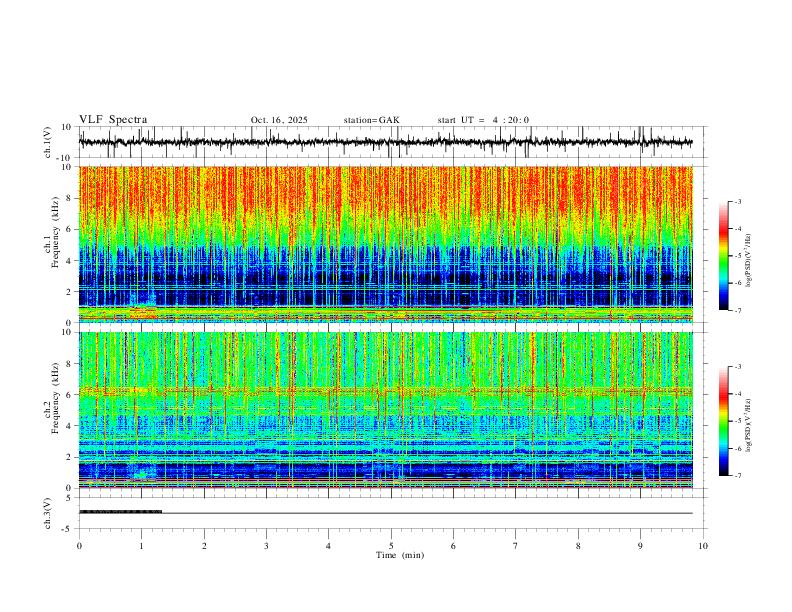Click time axis tick label "0"
Viewport: 792px width, 612px height.
79,546
